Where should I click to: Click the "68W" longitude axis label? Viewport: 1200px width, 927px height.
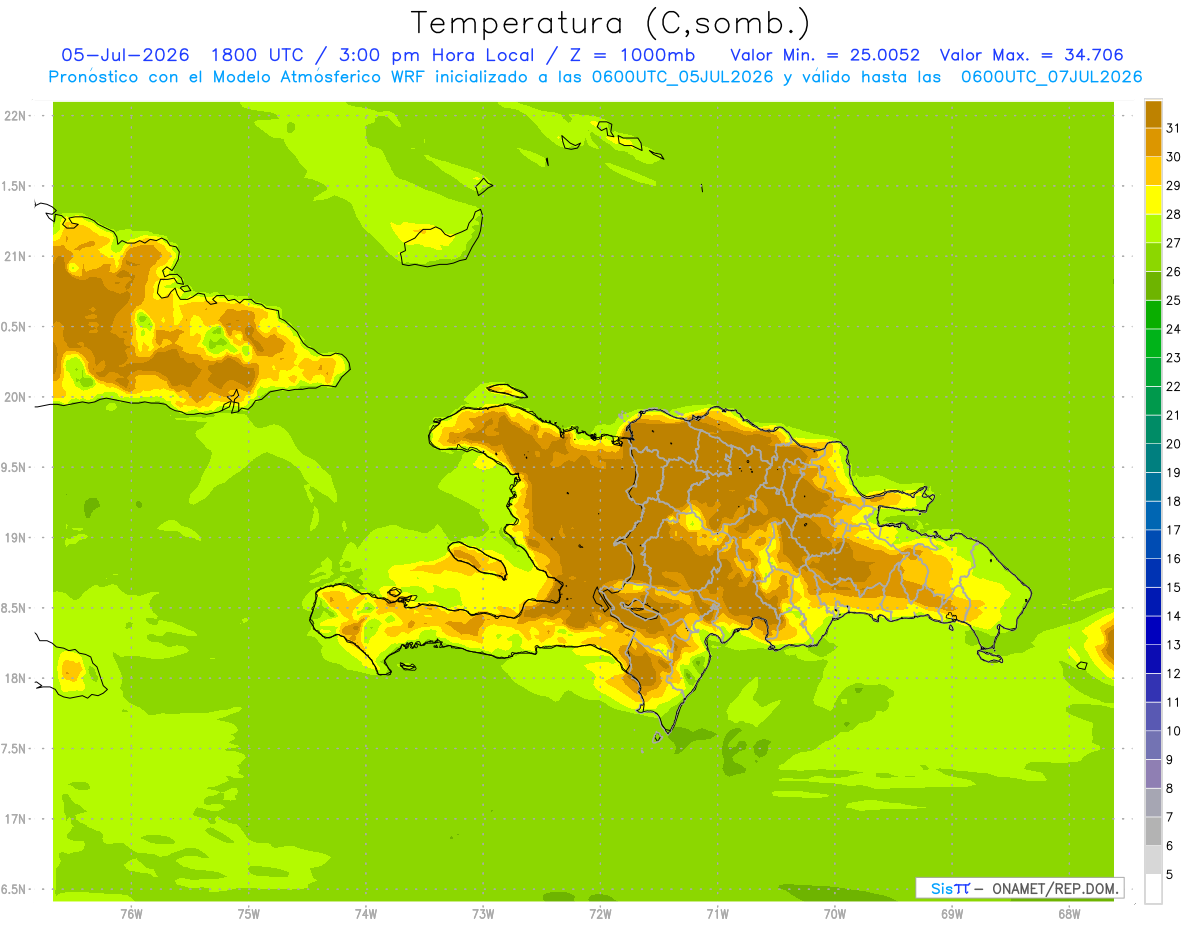tap(1069, 913)
